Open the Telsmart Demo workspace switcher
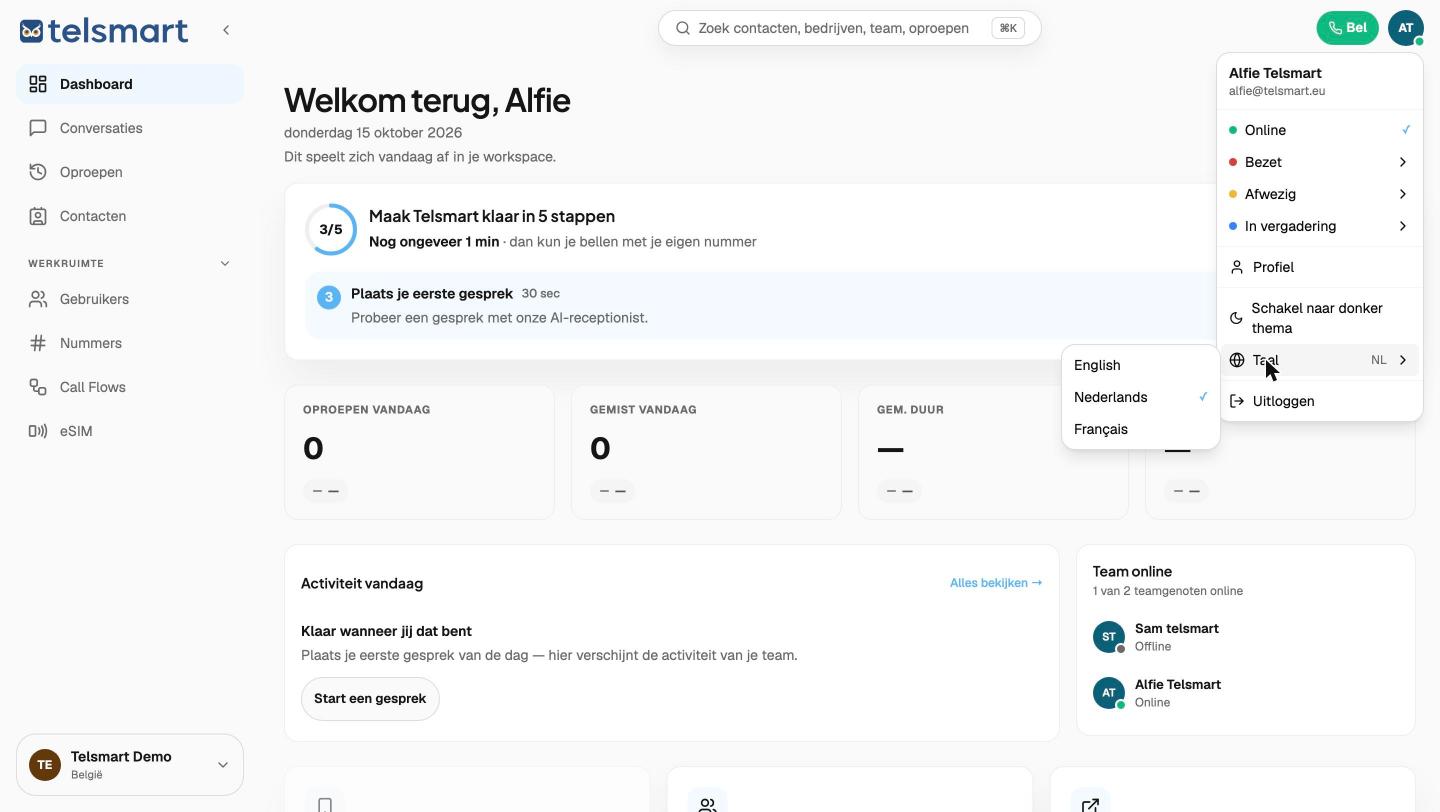 coord(130,765)
